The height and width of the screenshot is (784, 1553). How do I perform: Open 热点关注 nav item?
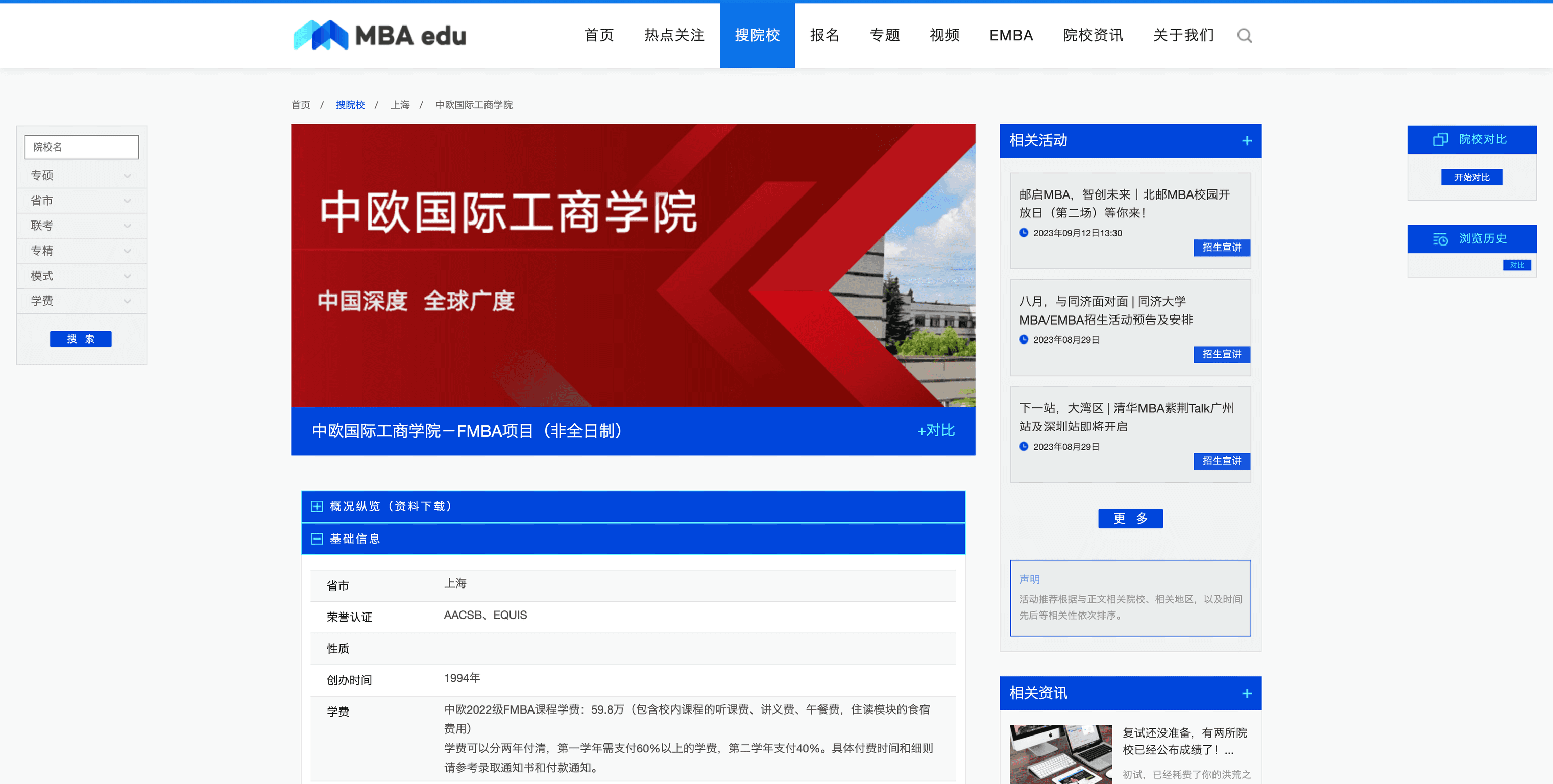pos(674,36)
